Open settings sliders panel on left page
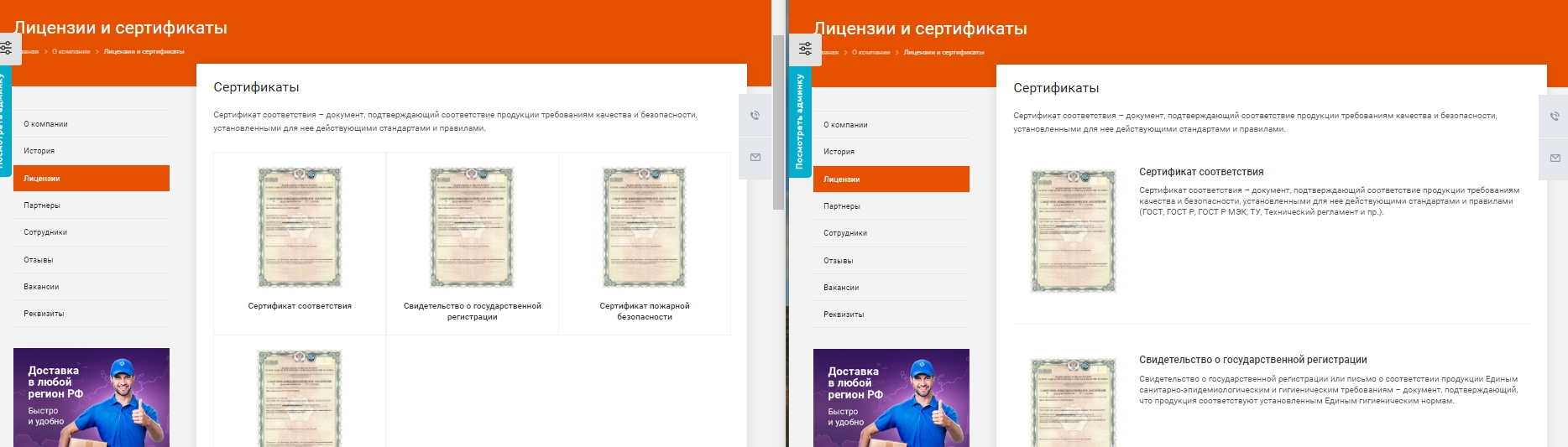1568x447 pixels. coord(8,49)
